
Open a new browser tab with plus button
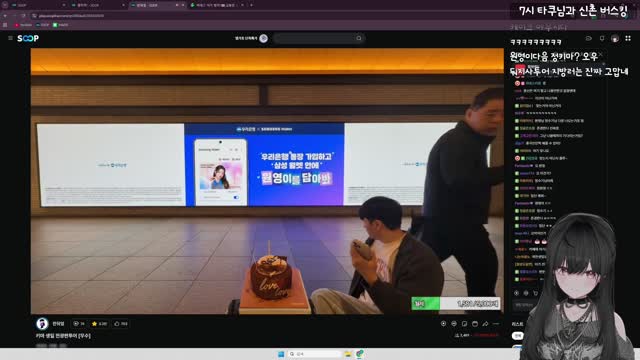click(251, 5)
